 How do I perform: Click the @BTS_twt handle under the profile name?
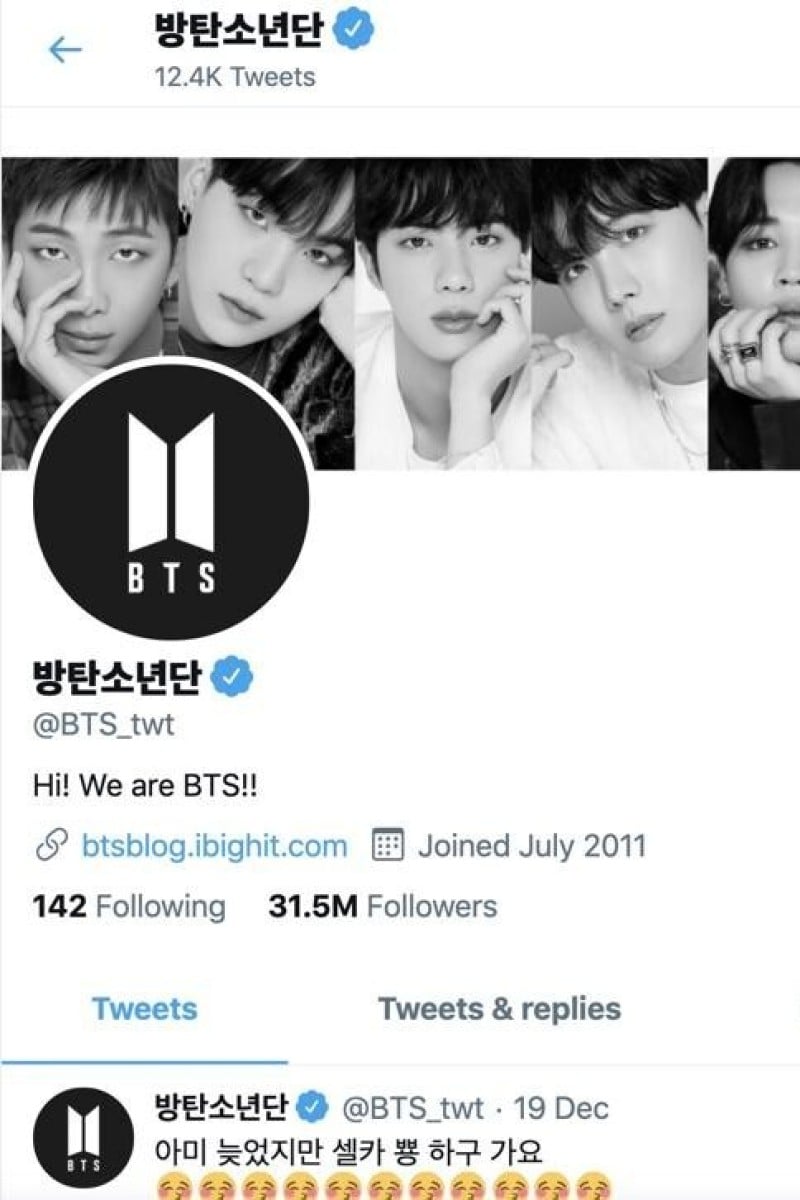click(x=104, y=724)
